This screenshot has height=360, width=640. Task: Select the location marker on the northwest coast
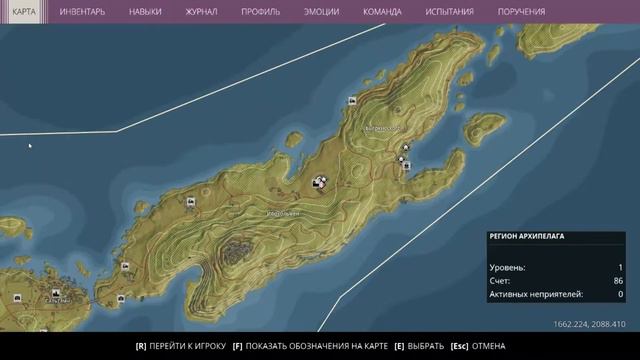pos(352,101)
